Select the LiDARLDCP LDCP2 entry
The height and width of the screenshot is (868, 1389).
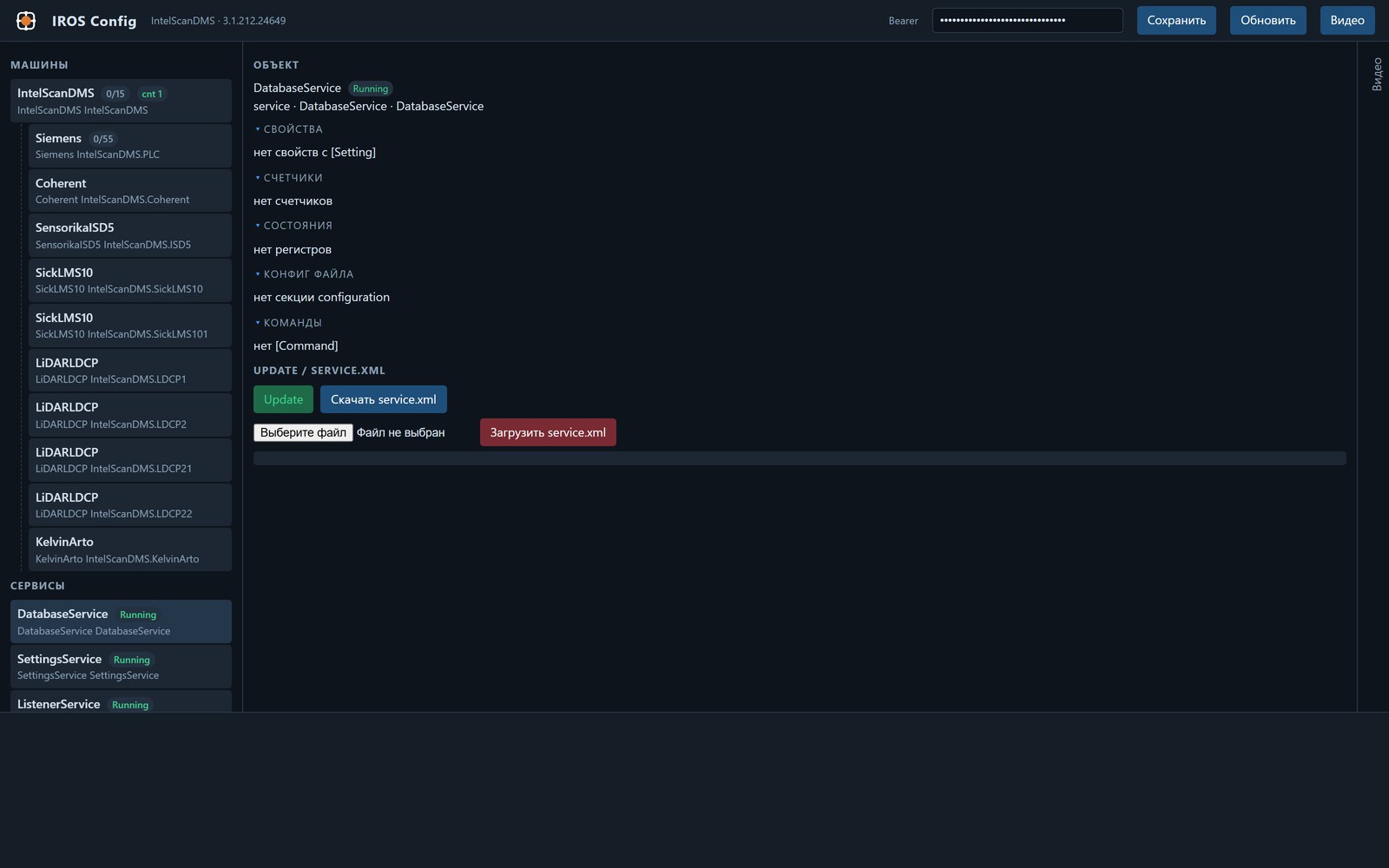tap(130, 415)
